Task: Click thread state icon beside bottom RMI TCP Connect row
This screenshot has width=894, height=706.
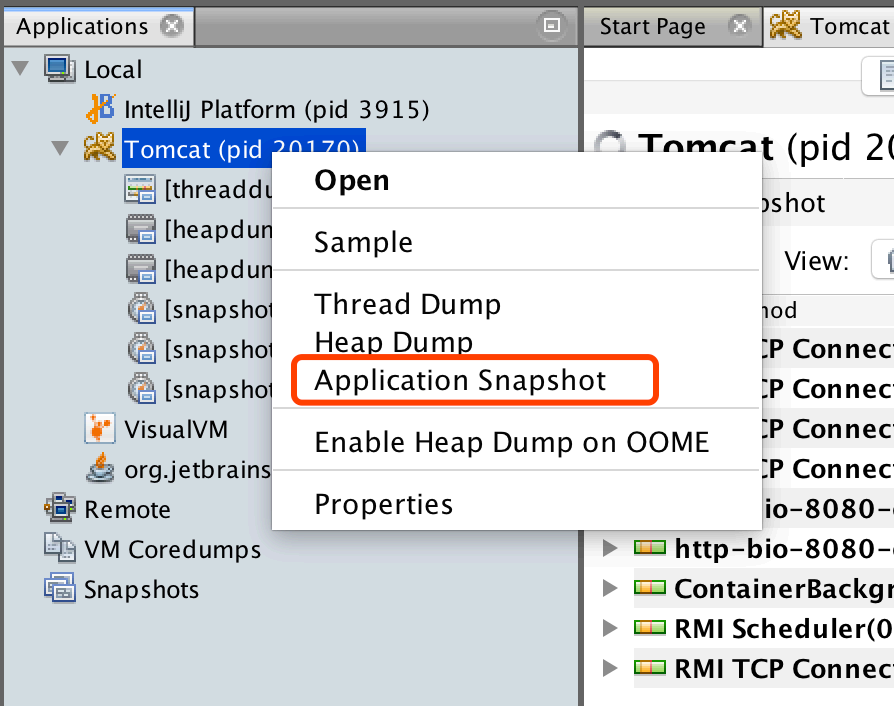Action: [x=649, y=667]
